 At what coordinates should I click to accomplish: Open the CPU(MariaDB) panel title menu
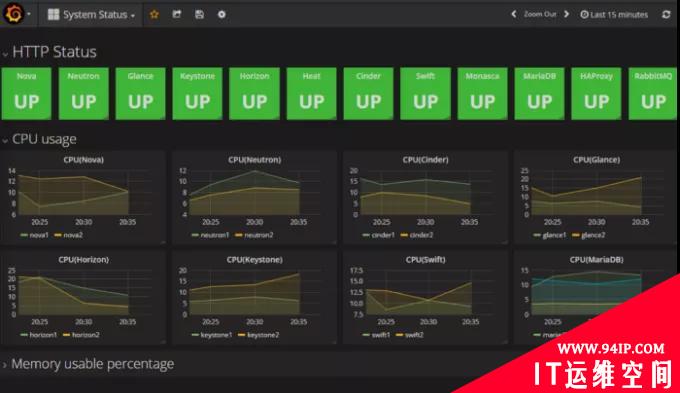coord(596,259)
